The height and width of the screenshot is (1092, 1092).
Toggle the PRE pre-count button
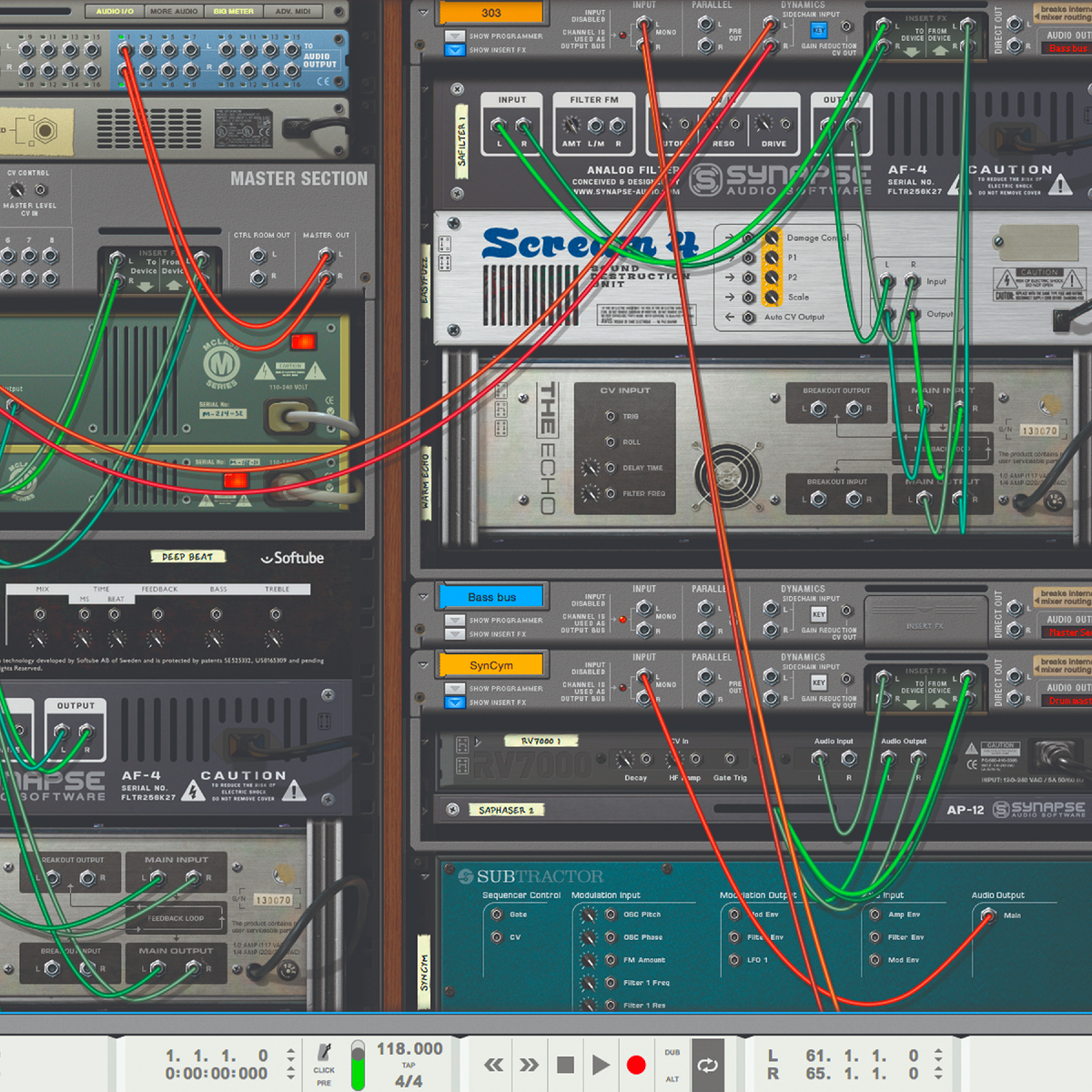point(324,1083)
